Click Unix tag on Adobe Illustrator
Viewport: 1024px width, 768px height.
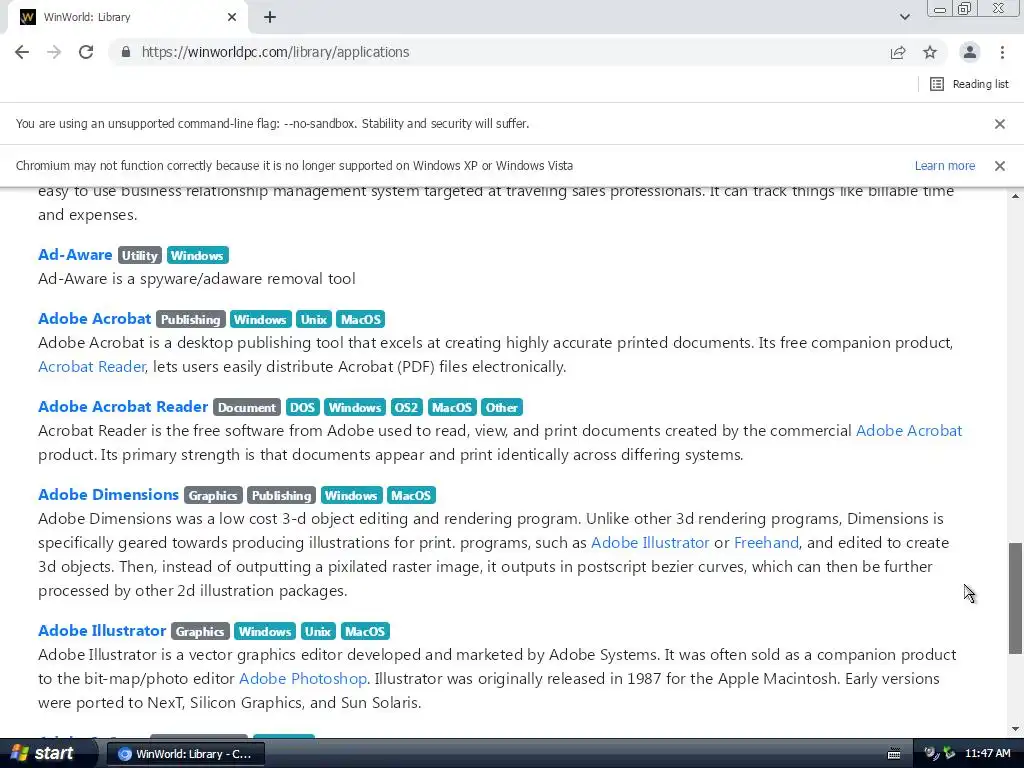tap(318, 632)
